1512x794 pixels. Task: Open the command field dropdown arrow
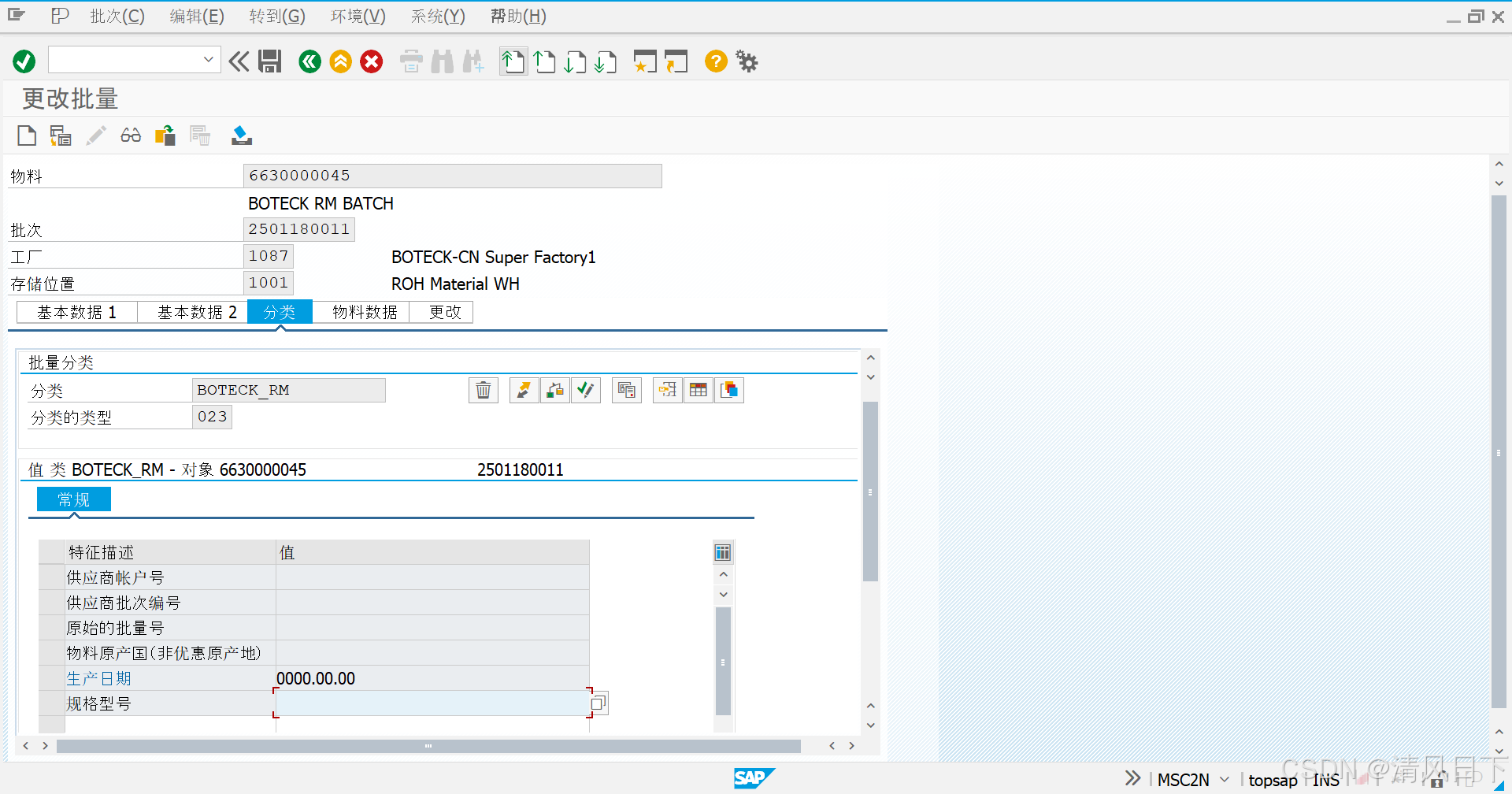pyautogui.click(x=209, y=60)
